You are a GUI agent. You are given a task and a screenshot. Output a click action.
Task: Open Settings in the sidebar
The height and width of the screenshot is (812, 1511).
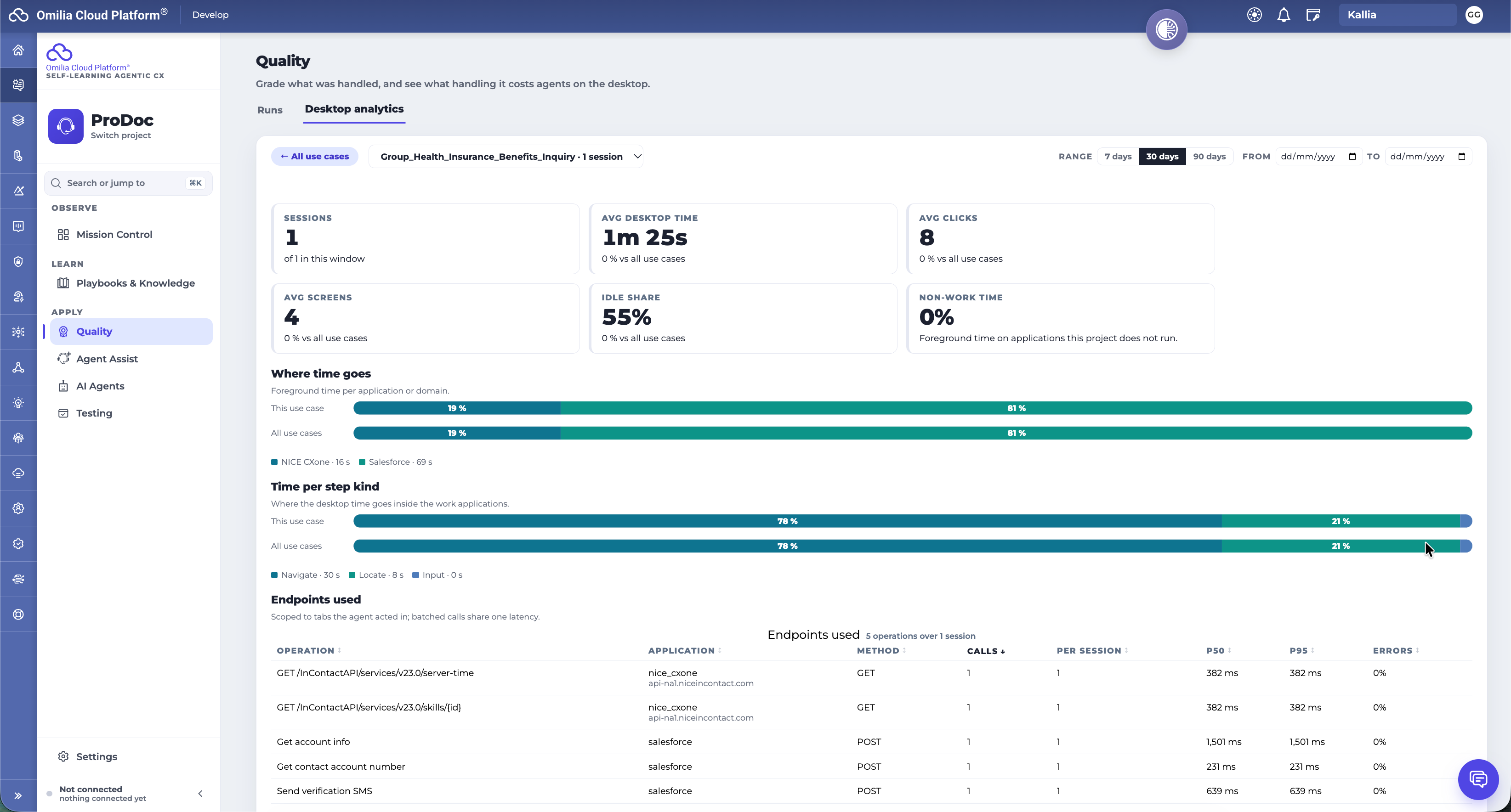128,756
